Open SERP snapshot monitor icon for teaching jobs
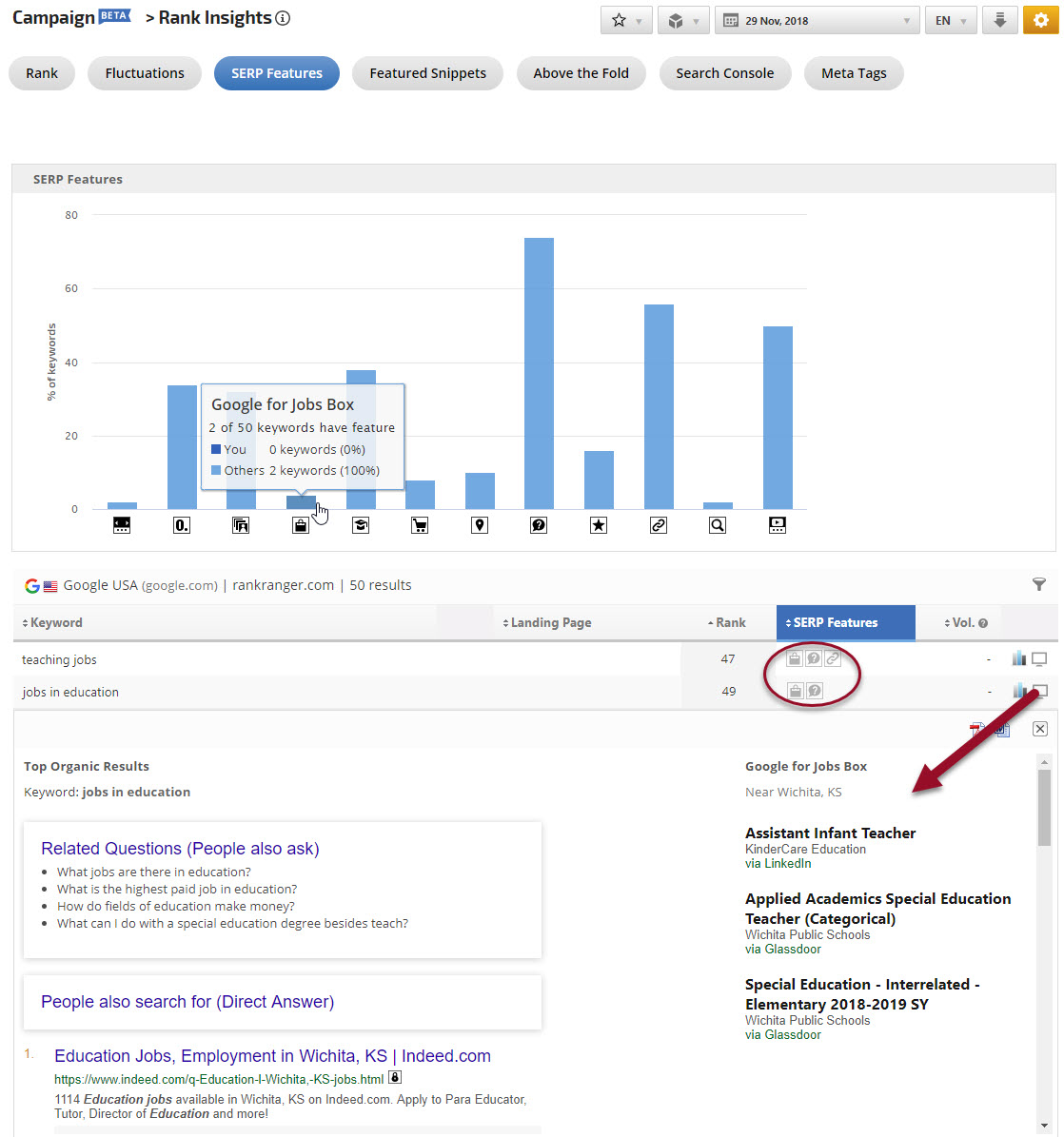 pos(1039,659)
